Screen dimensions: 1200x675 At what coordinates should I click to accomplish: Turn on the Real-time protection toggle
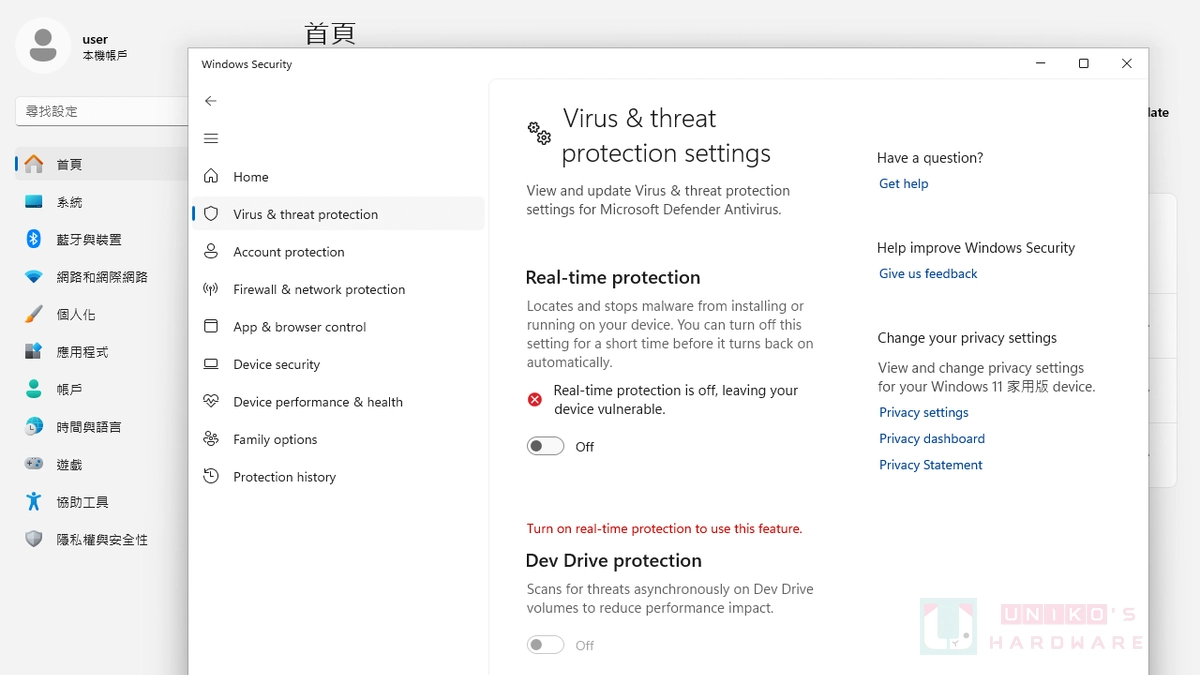[546, 446]
